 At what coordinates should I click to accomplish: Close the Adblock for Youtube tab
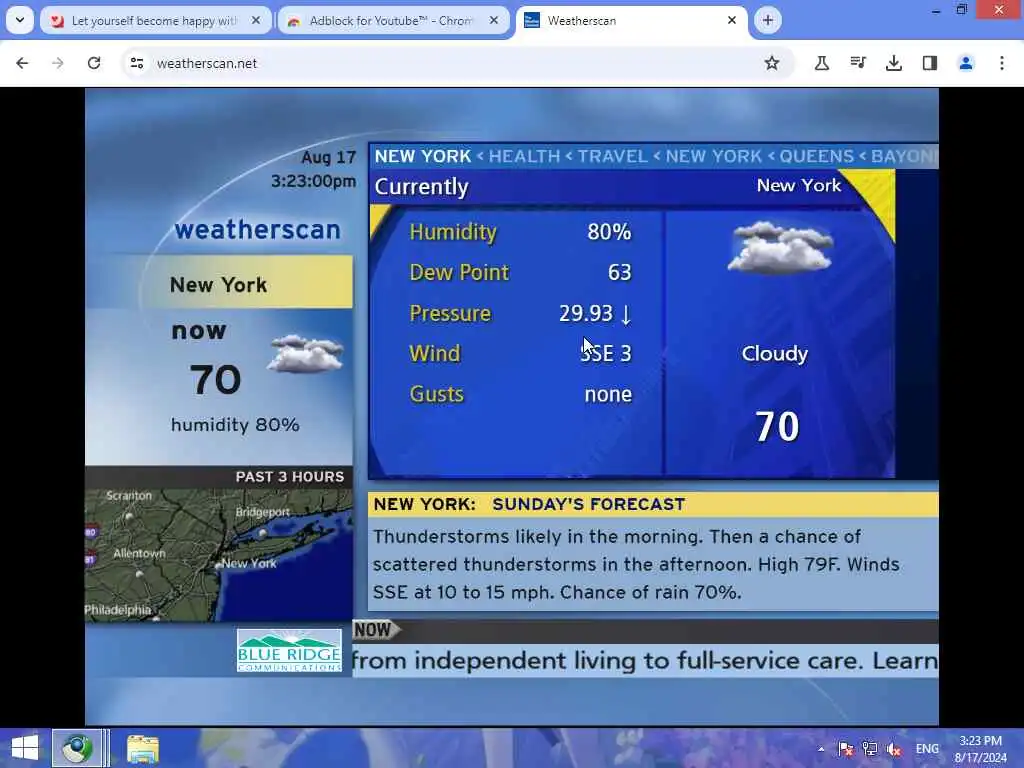tap(494, 20)
